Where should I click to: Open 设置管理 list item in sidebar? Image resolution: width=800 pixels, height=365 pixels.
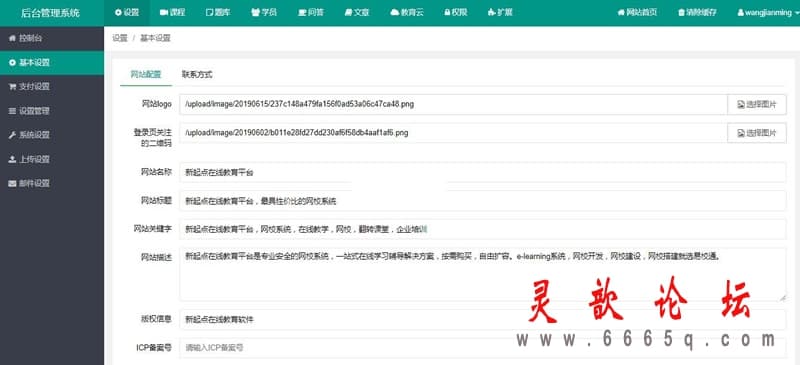(x=52, y=111)
